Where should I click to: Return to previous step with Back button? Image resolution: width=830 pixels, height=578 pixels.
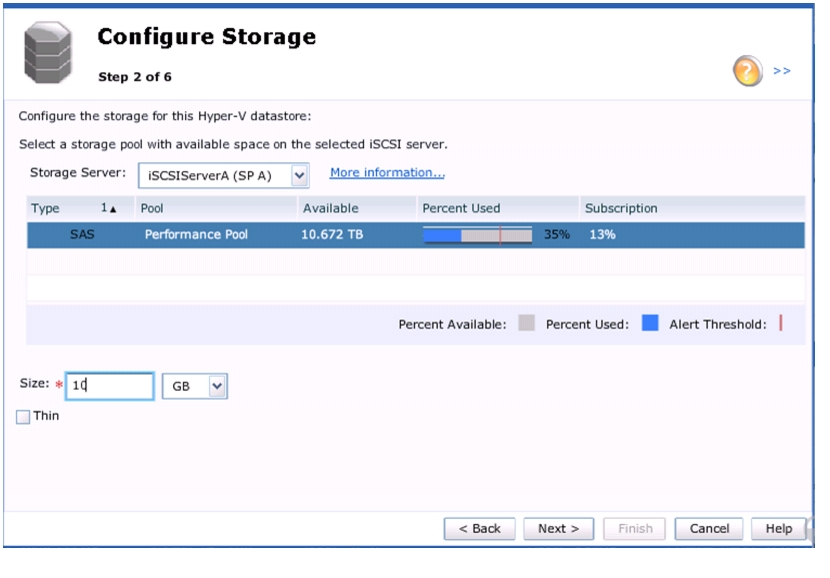click(479, 529)
